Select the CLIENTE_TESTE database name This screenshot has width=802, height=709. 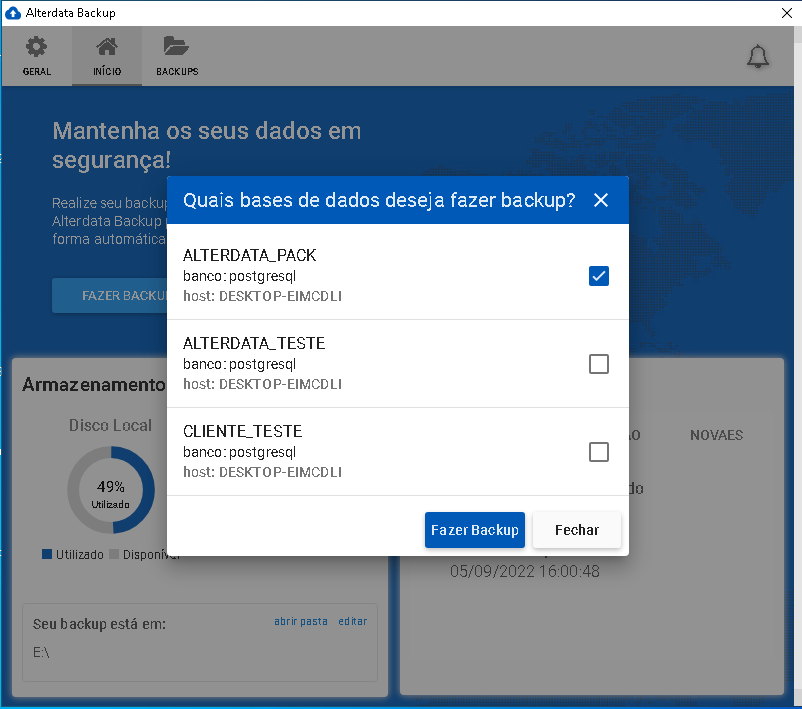tap(242, 431)
